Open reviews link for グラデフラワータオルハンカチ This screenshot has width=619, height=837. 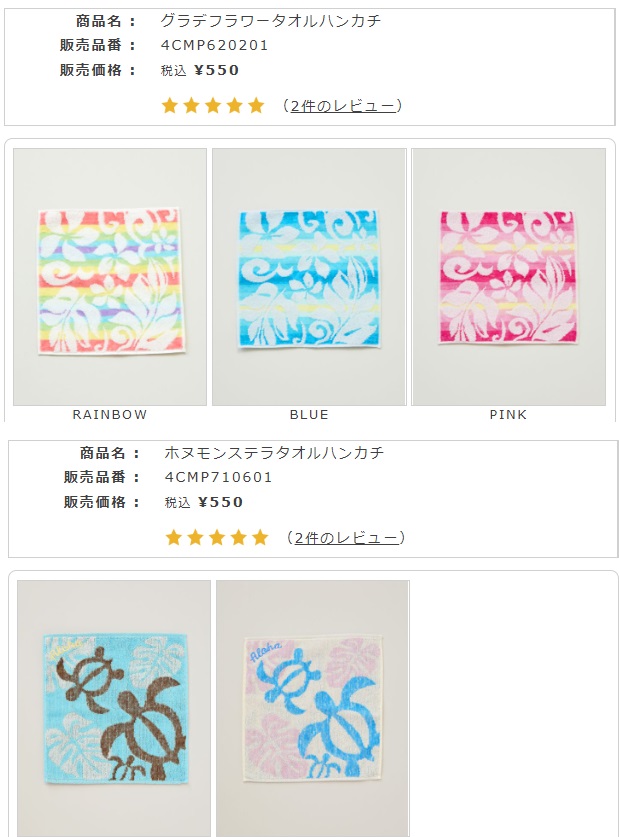[x=343, y=106]
